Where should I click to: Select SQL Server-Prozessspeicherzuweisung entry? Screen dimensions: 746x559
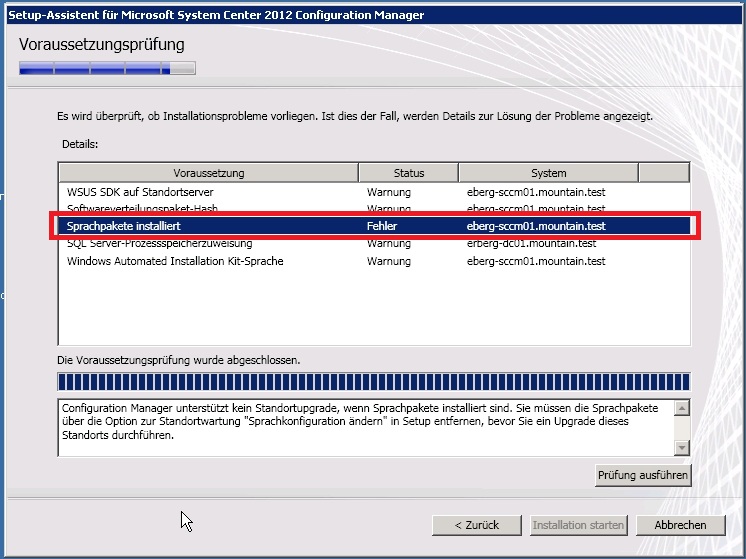159,243
